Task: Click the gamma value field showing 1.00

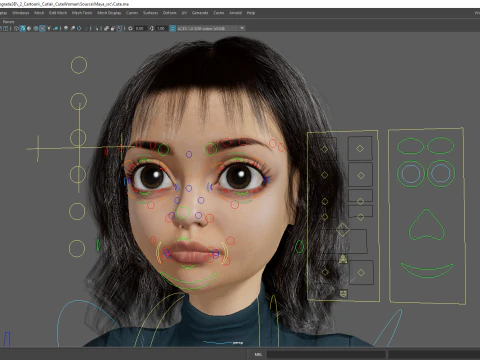Action: pyautogui.click(x=161, y=28)
